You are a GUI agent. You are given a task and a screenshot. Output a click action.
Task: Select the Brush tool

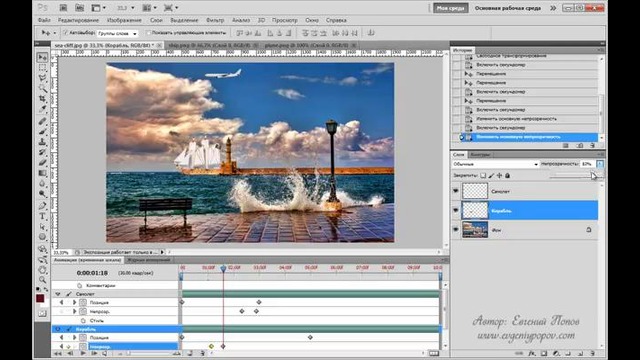(x=42, y=132)
